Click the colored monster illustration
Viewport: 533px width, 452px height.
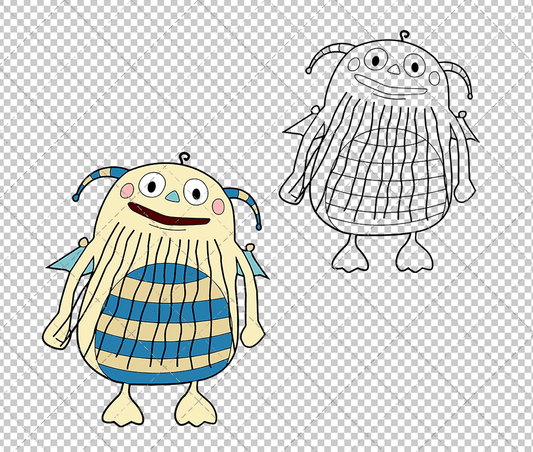(156, 290)
